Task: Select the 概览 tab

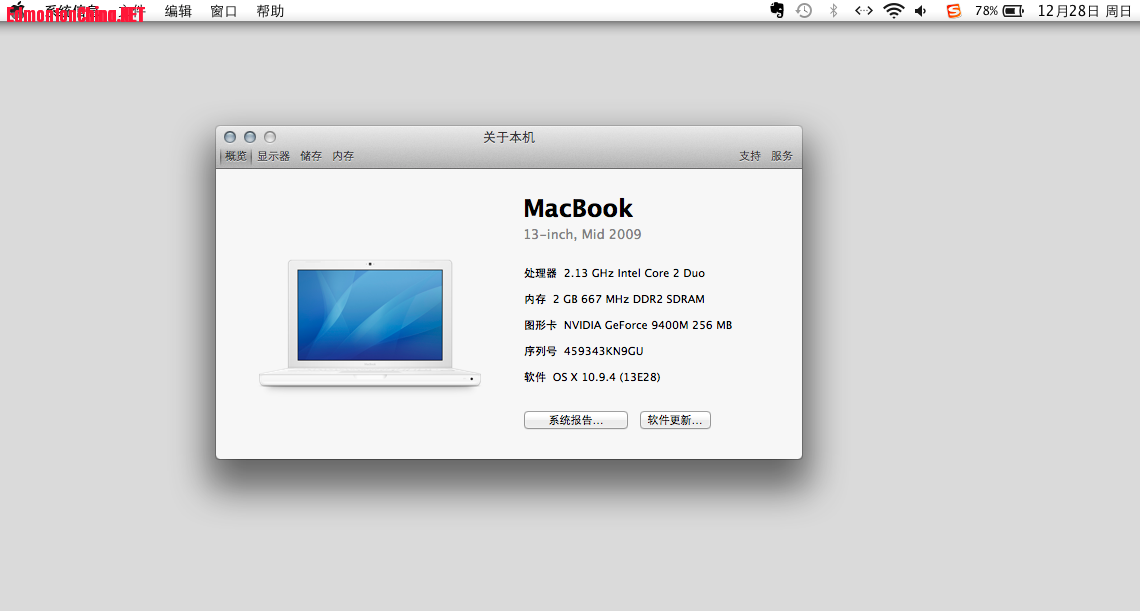Action: pos(236,156)
